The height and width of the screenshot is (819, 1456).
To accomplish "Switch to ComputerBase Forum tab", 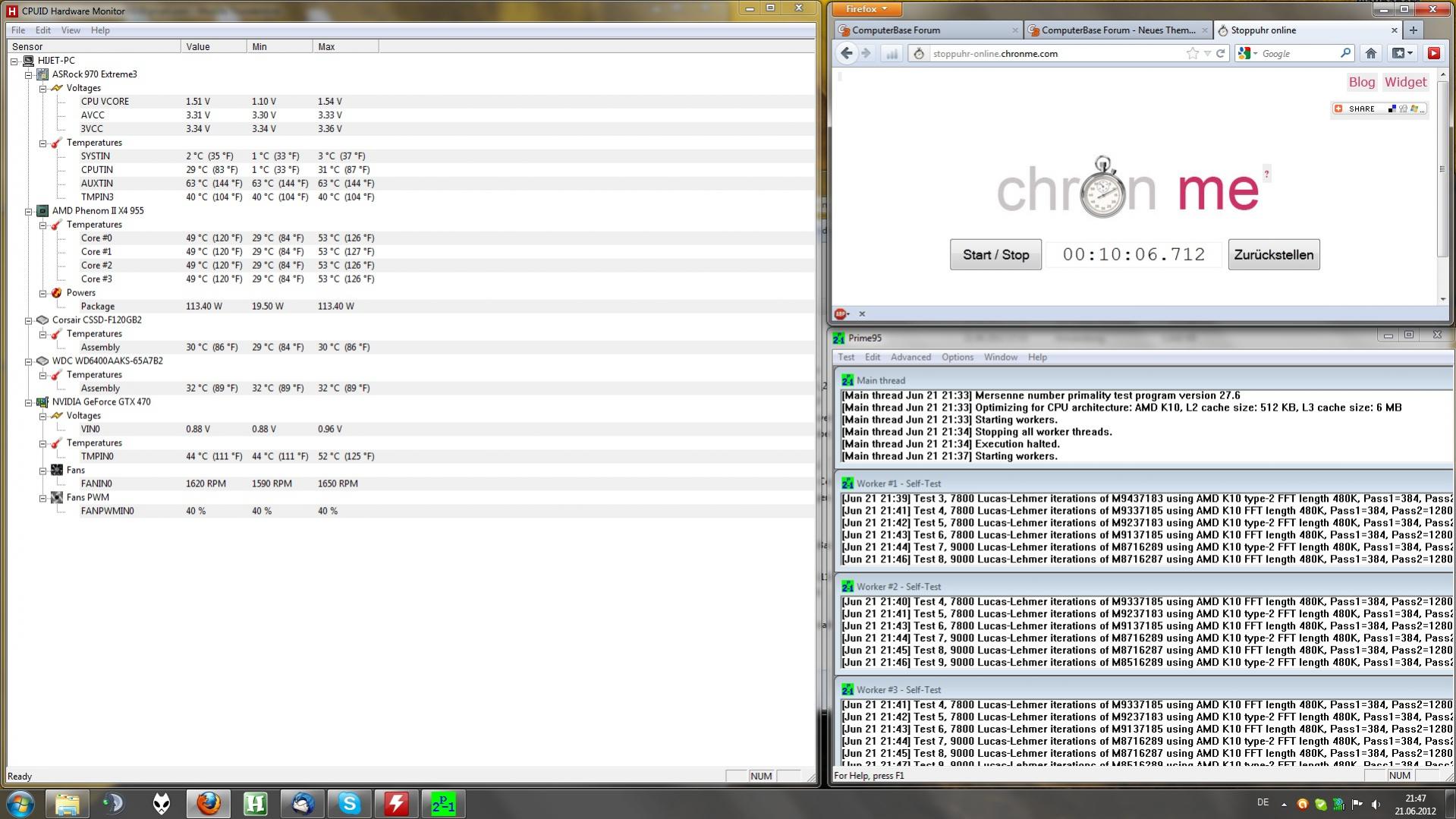I will tap(927, 30).
